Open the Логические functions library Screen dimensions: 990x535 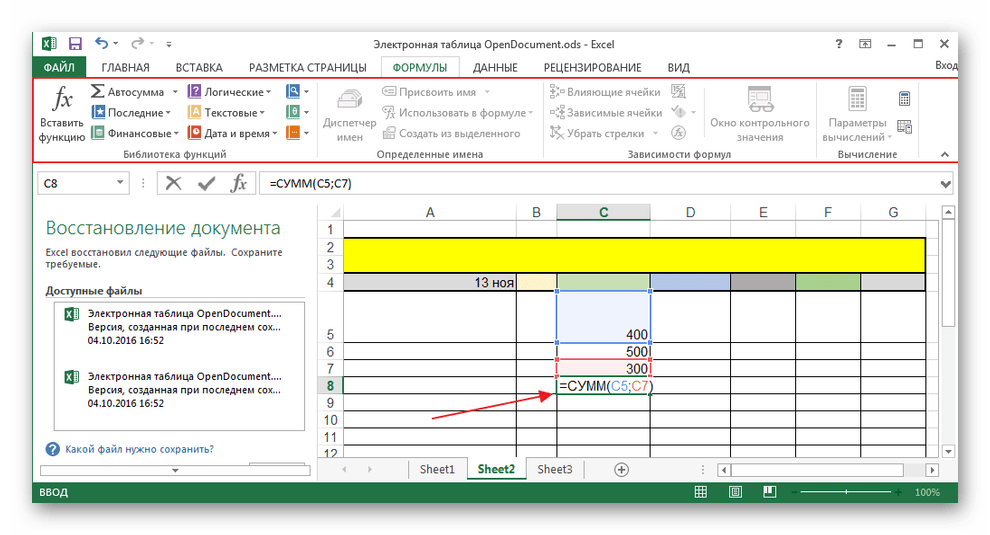click(x=229, y=92)
